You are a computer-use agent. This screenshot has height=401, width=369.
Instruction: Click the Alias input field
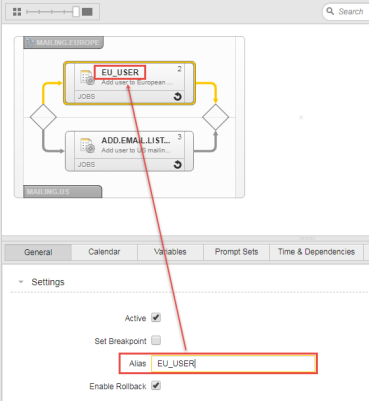233,364
